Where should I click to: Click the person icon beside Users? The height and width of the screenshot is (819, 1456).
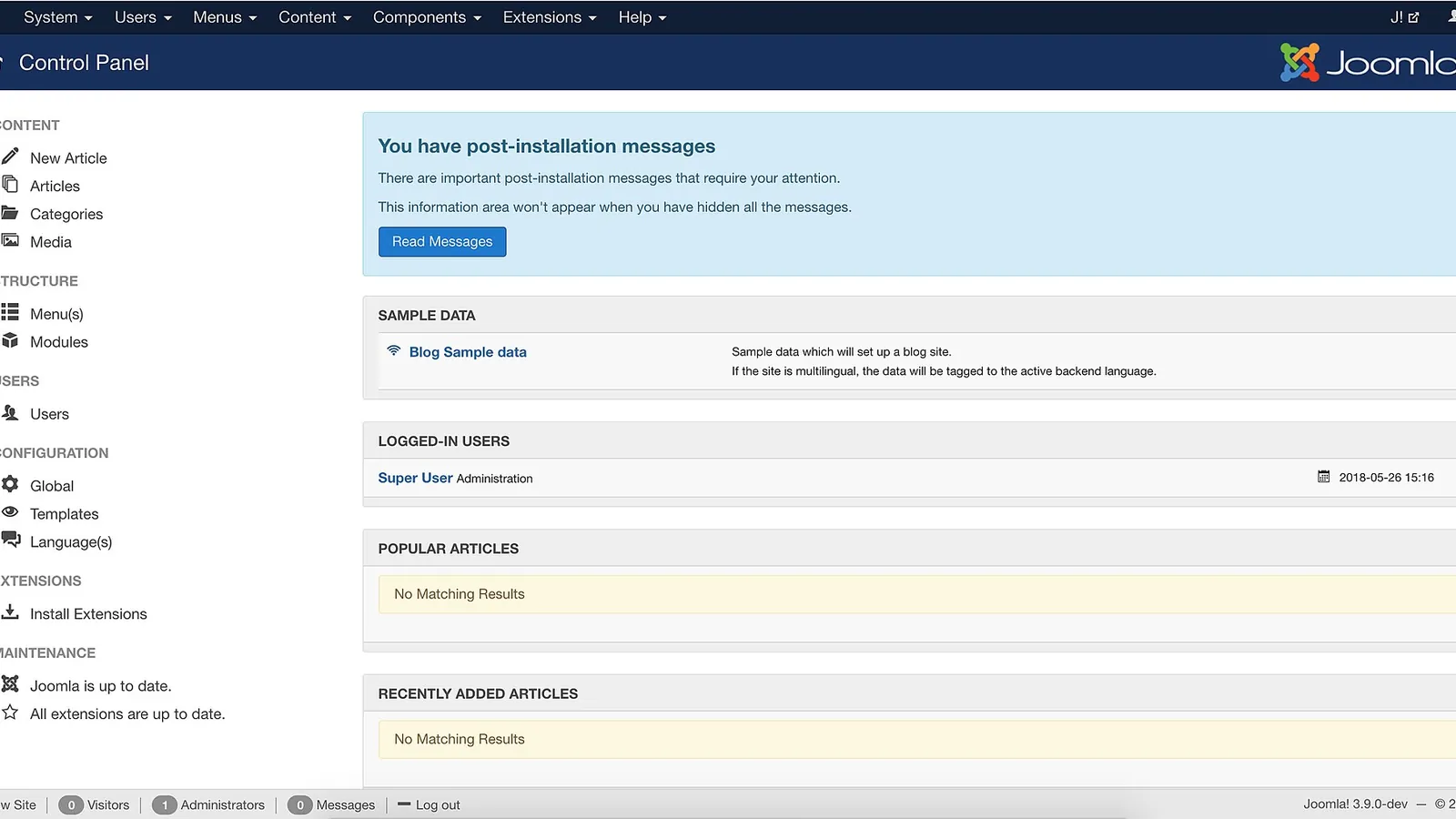(10, 412)
